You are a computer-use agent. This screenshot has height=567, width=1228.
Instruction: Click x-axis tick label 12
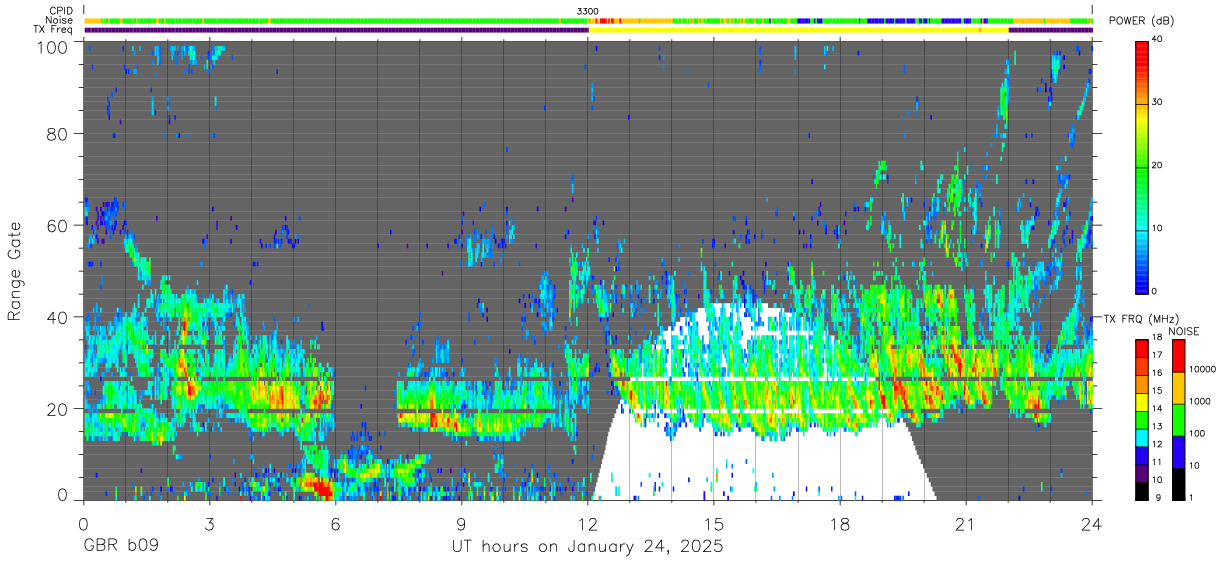coord(588,524)
